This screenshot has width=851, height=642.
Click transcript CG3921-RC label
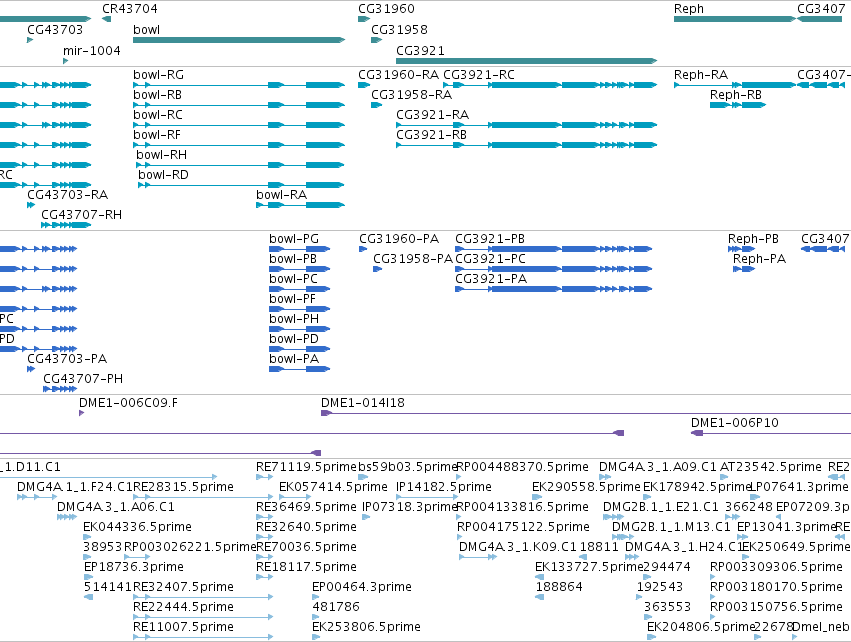479,75
